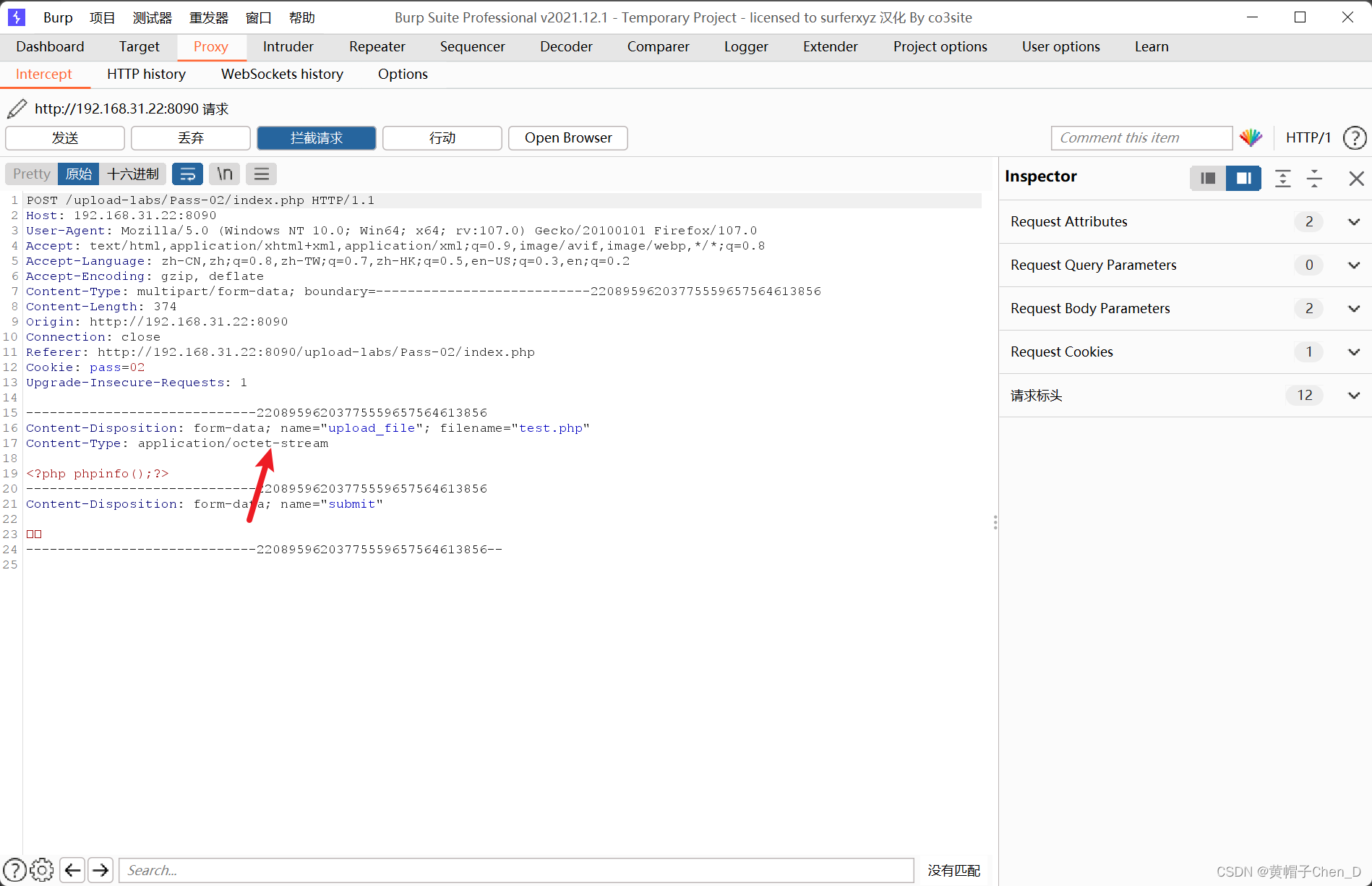Click the Open Browser button
1372x886 pixels.
568,137
